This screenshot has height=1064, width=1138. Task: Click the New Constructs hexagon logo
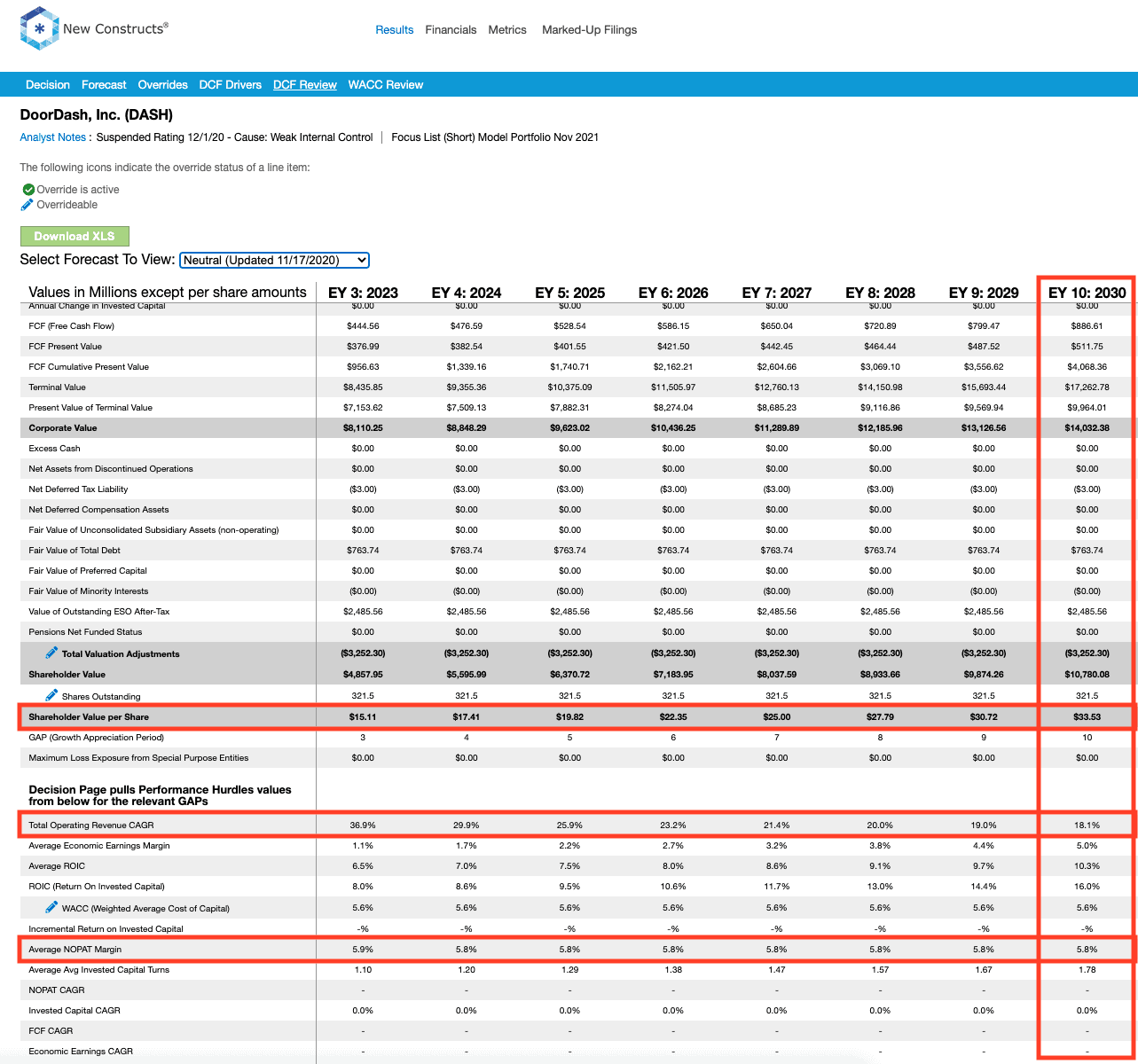coord(39,28)
